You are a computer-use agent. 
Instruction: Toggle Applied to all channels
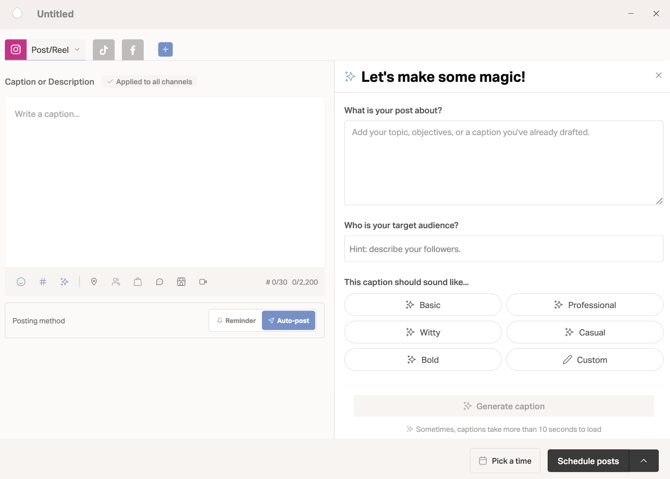click(x=150, y=82)
